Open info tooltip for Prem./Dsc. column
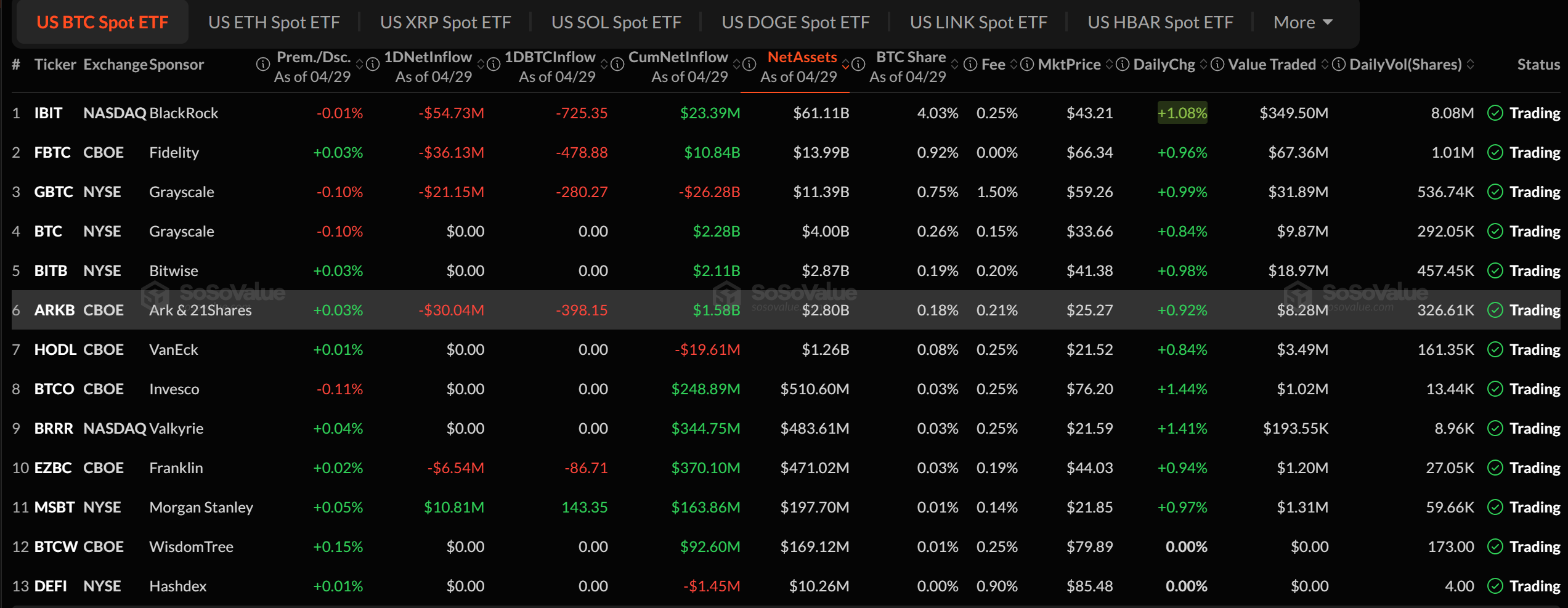 [x=262, y=64]
